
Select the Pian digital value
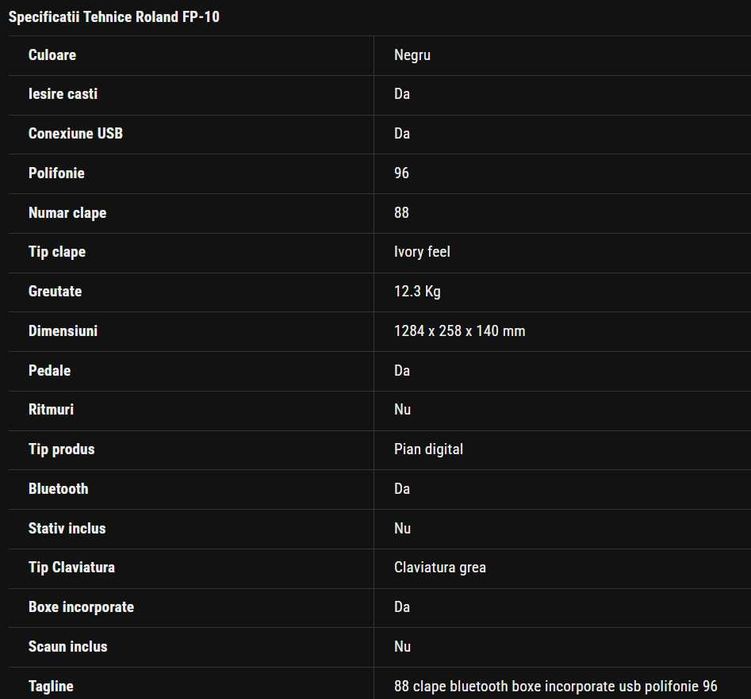[x=428, y=449]
